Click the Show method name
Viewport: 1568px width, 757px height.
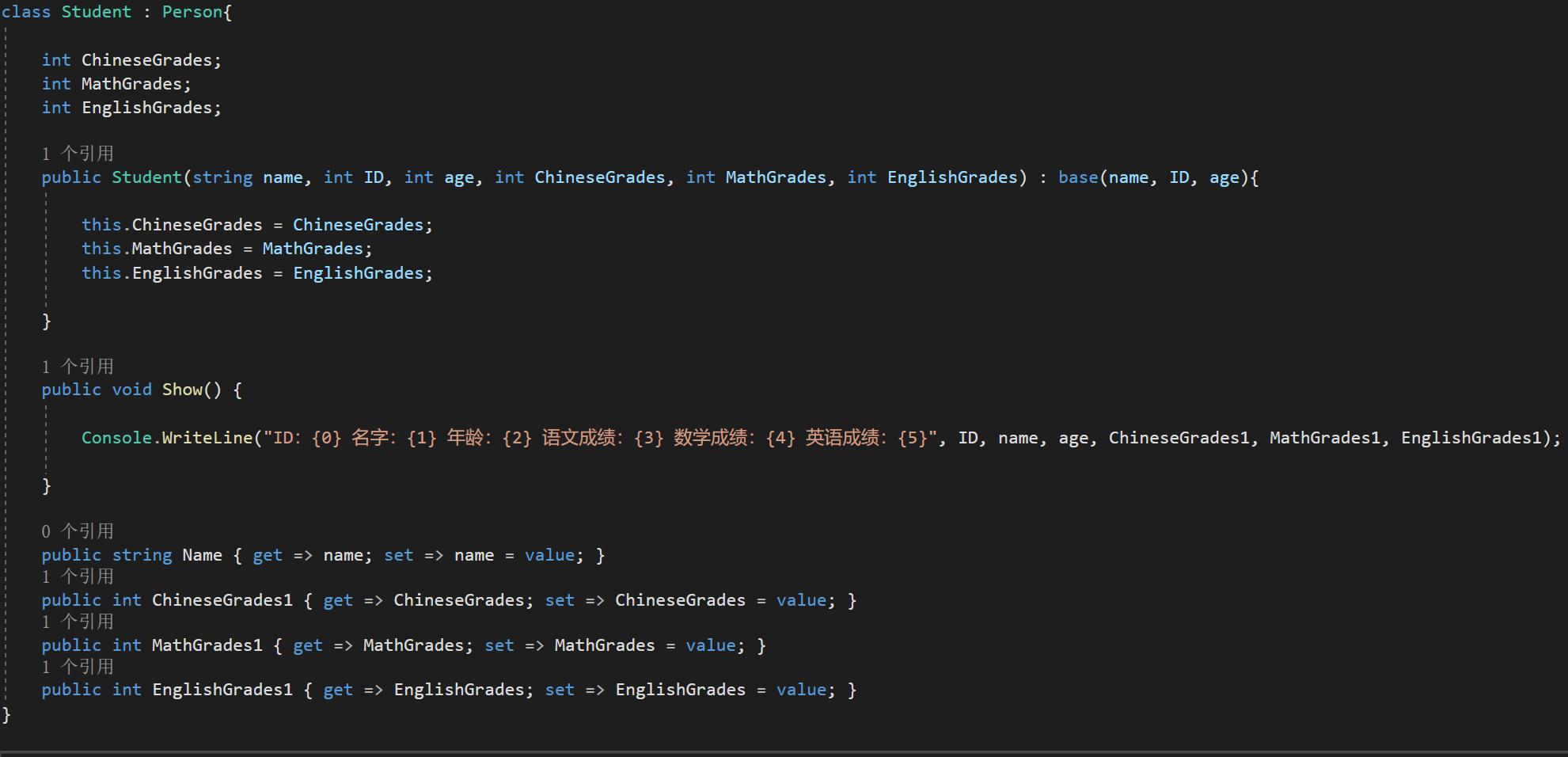[182, 390]
